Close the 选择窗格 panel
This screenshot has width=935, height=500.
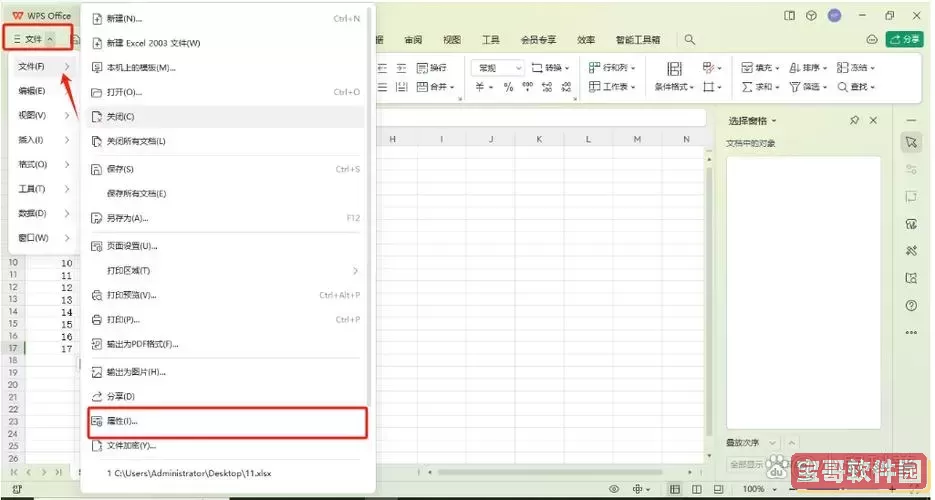coord(874,120)
